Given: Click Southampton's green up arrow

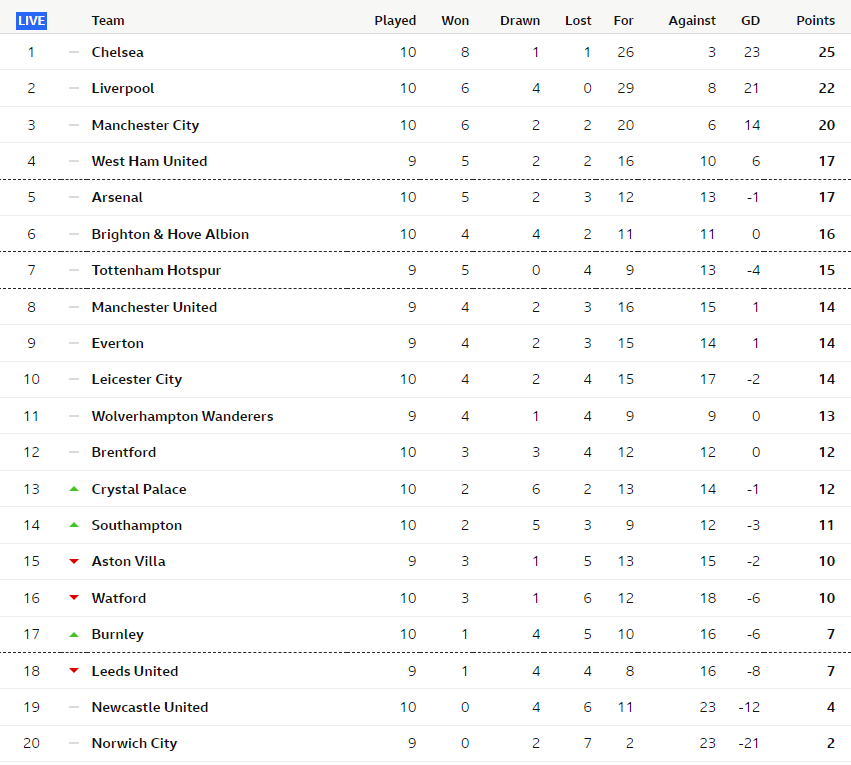Looking at the screenshot, I should (74, 525).
